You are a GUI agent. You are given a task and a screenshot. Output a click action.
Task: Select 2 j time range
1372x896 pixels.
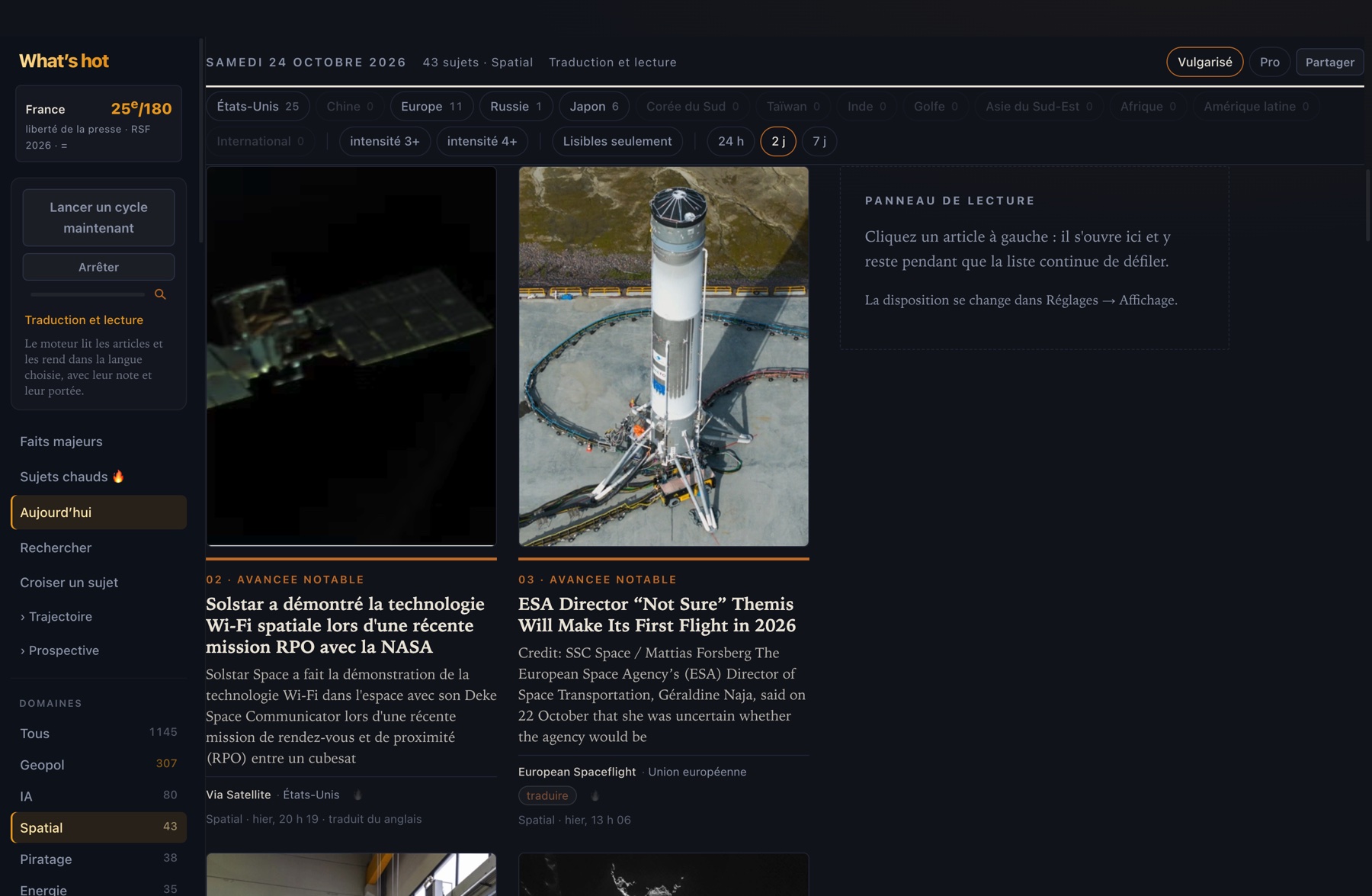778,141
